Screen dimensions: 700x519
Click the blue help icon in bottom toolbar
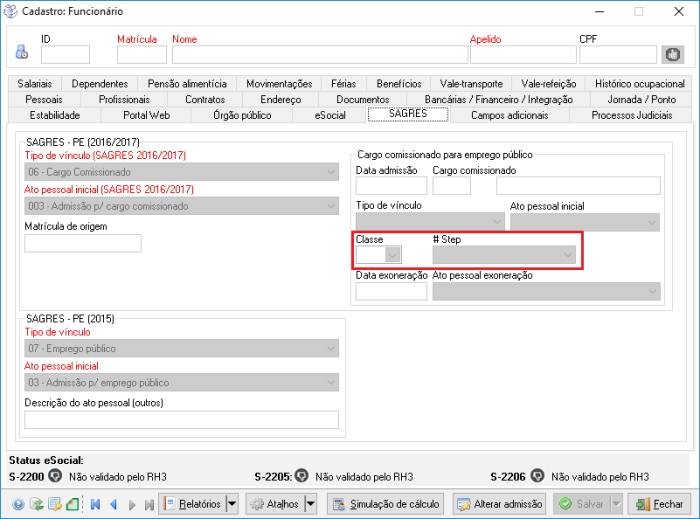click(19, 504)
